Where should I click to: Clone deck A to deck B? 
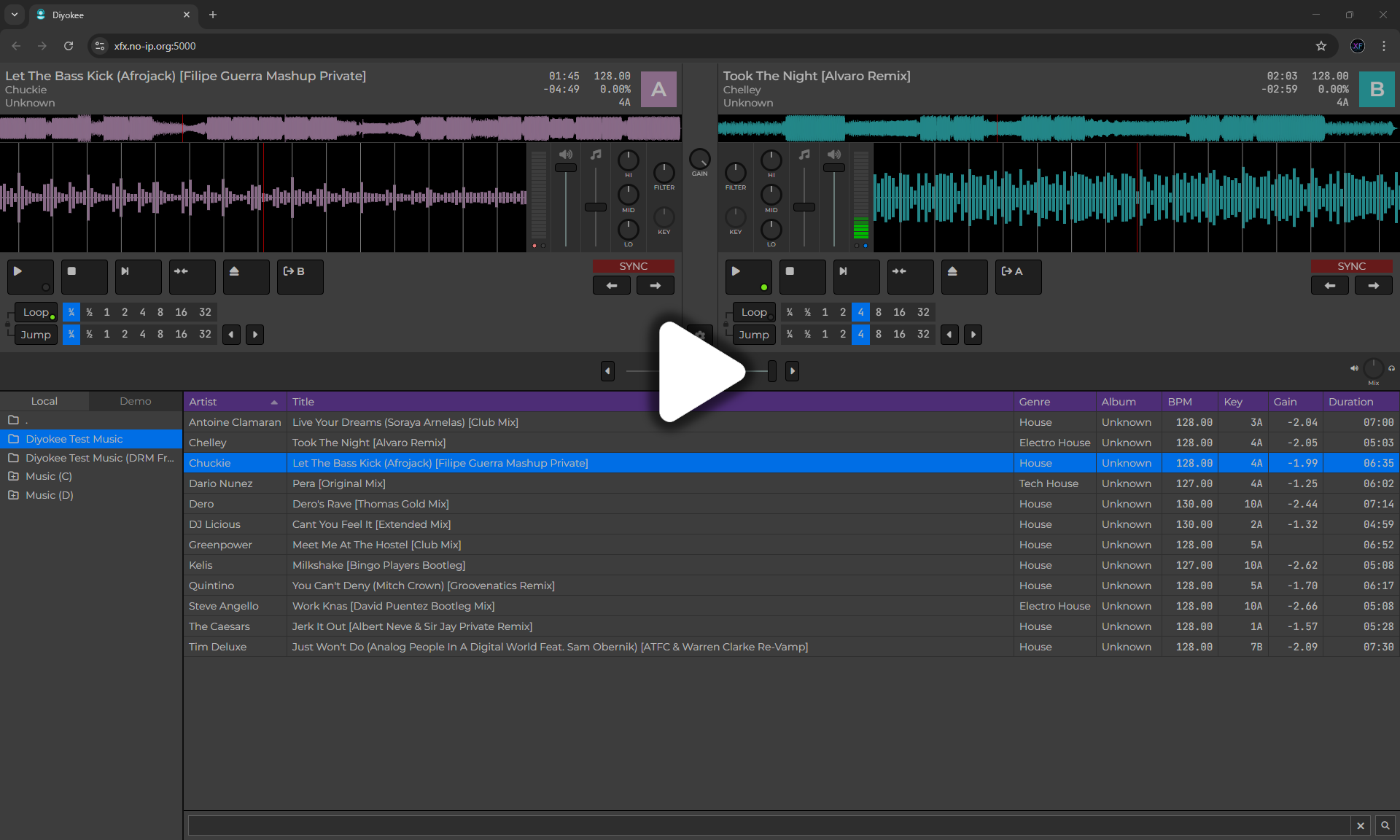(300, 276)
